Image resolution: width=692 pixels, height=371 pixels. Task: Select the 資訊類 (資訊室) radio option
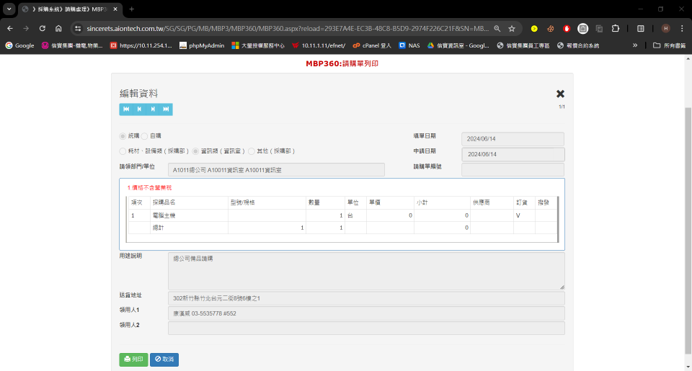[x=196, y=151]
